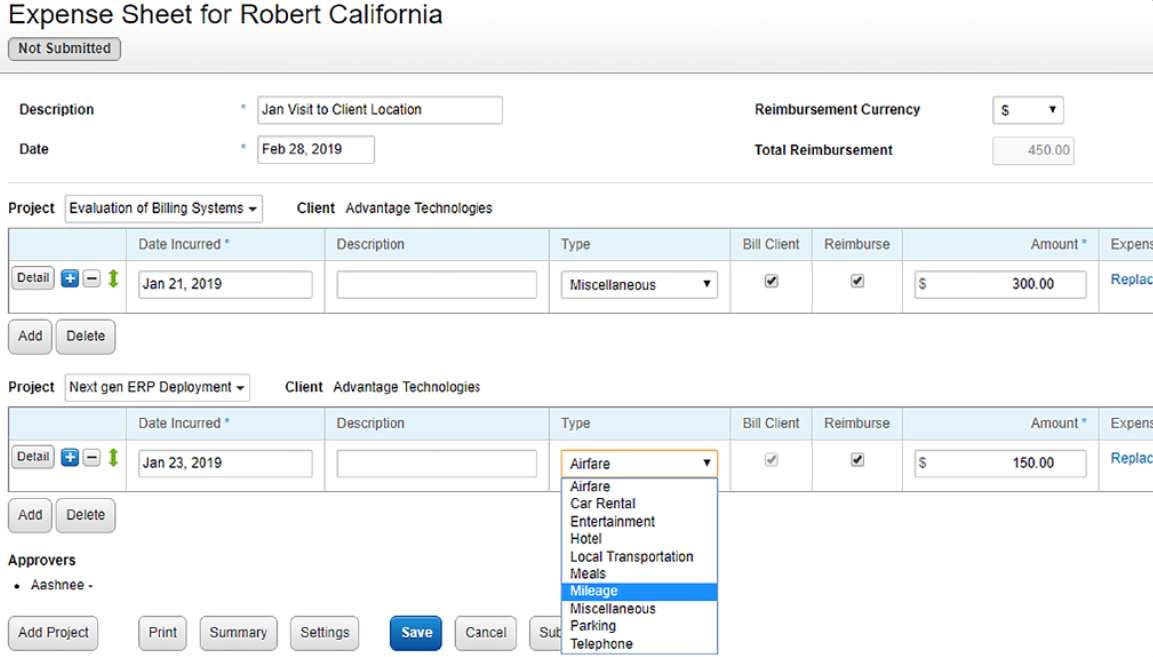Click the Jan Visit description input field
Image resolution: width=1153 pixels, height=657 pixels.
[x=380, y=110]
